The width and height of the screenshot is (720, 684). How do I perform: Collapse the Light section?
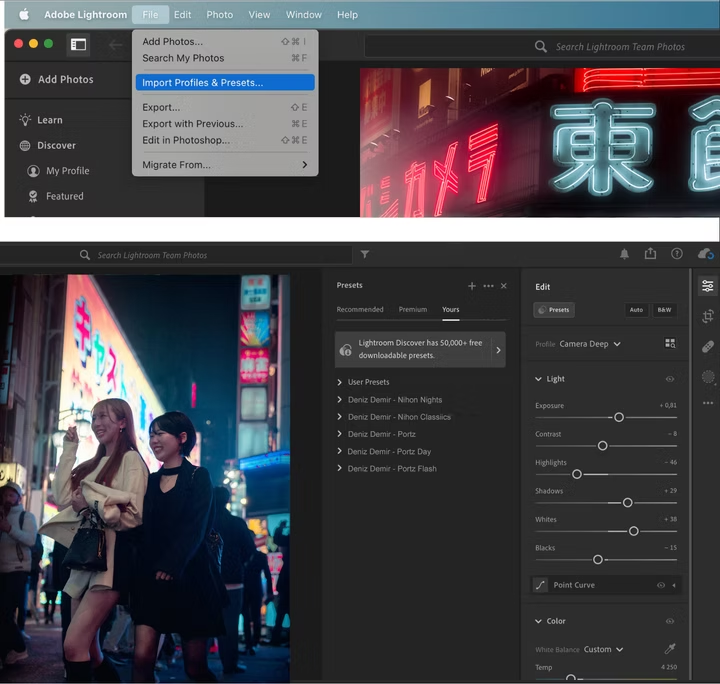(538, 379)
